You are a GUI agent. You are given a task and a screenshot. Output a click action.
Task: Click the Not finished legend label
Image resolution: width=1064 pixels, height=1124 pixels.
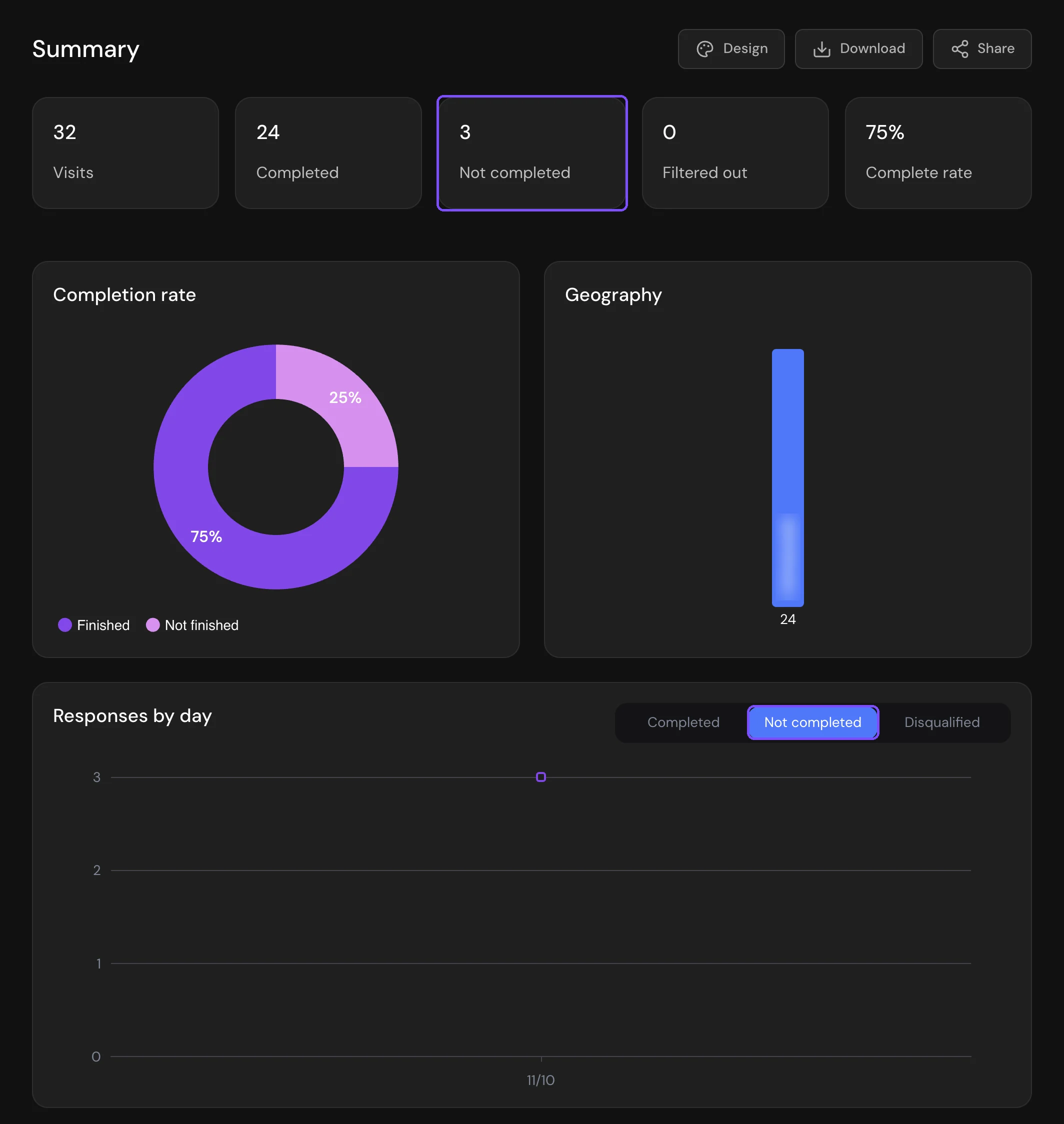tap(201, 625)
